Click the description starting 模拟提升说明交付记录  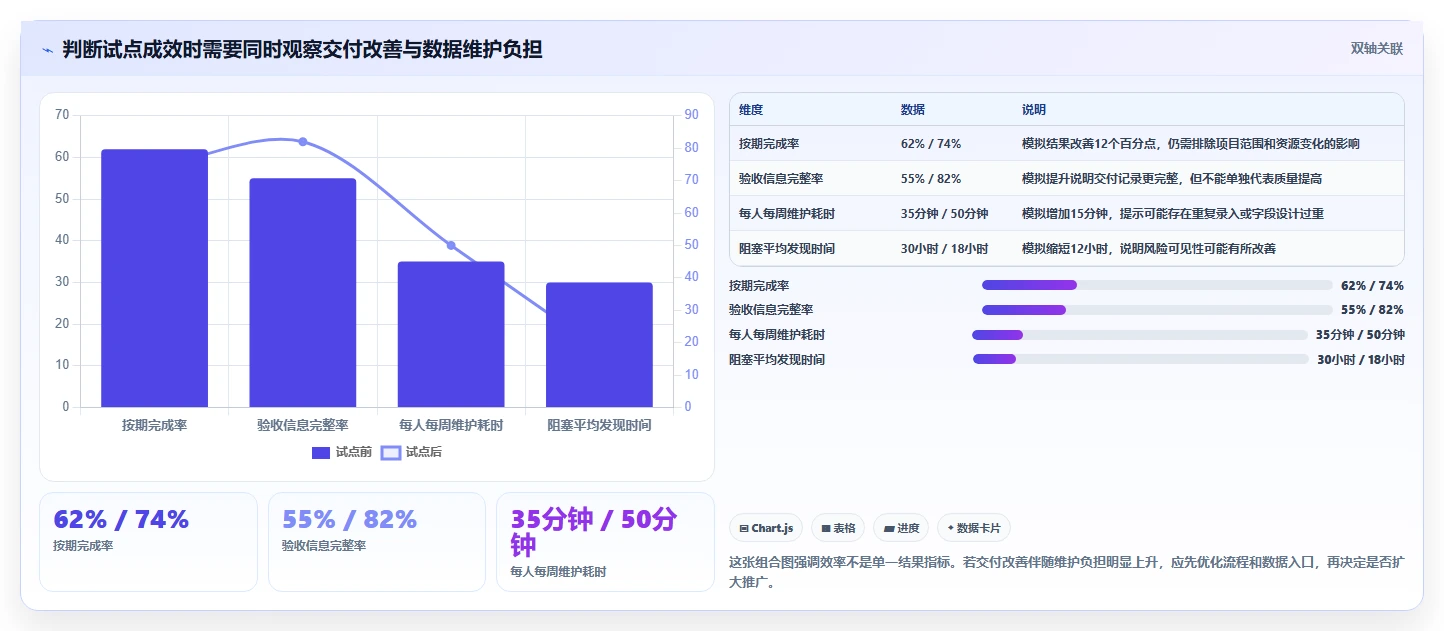point(1173,179)
